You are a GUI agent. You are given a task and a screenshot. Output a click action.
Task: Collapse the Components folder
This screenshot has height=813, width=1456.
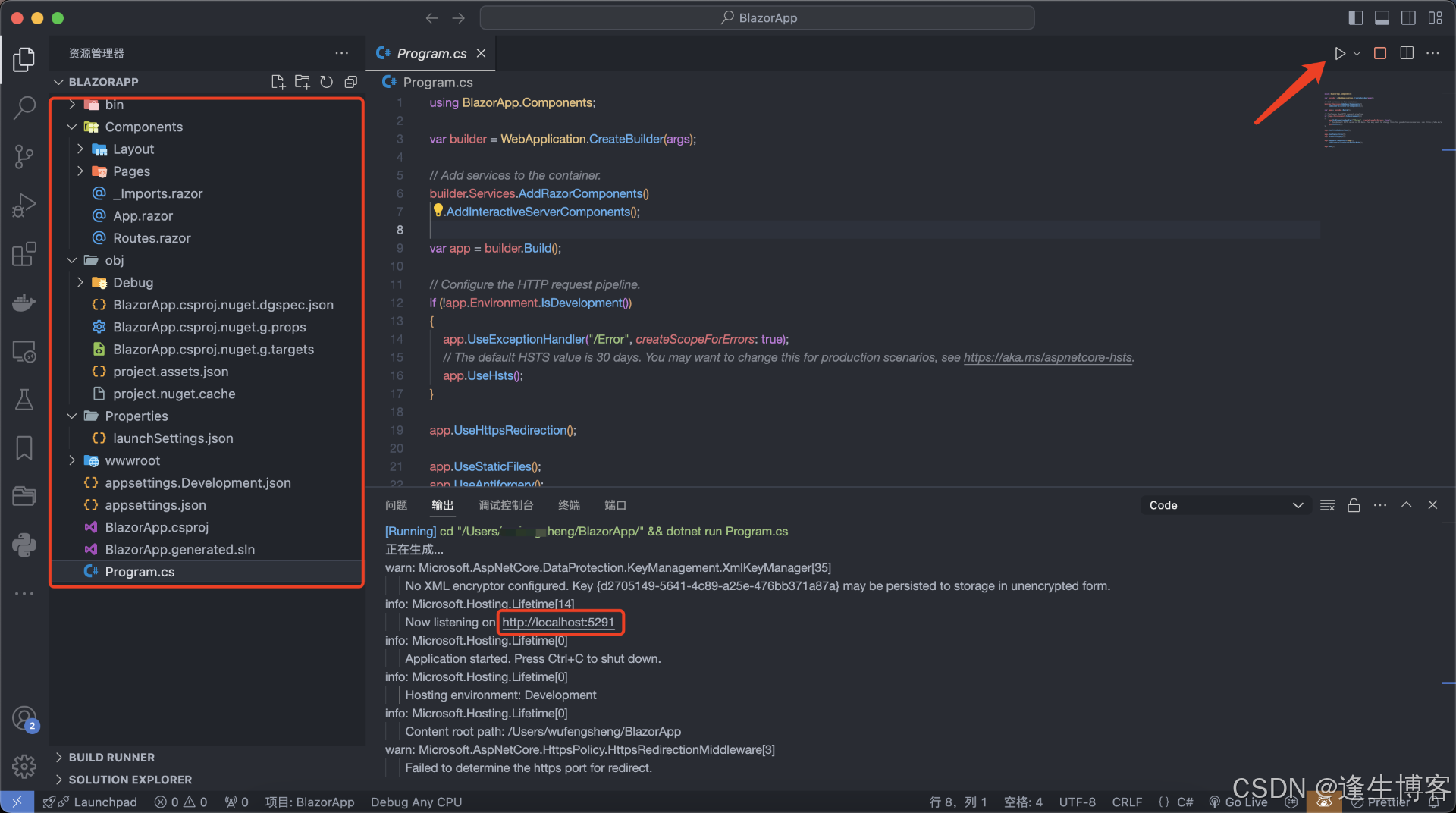point(72,127)
